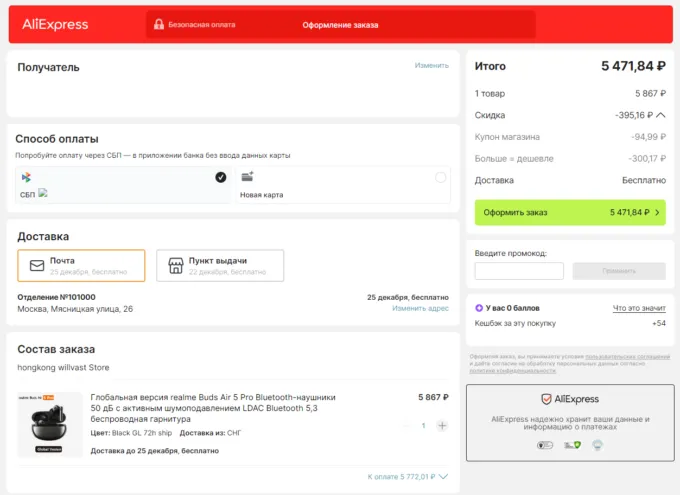Screen dimensions: 680x495
Task: Collapse the Скидка discount breakdown
Action: point(661,115)
